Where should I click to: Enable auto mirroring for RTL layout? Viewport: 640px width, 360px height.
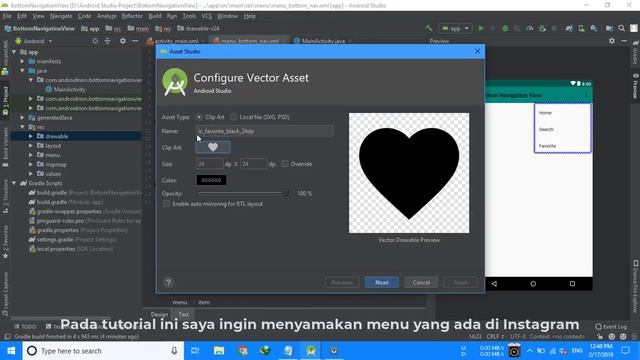pos(167,204)
